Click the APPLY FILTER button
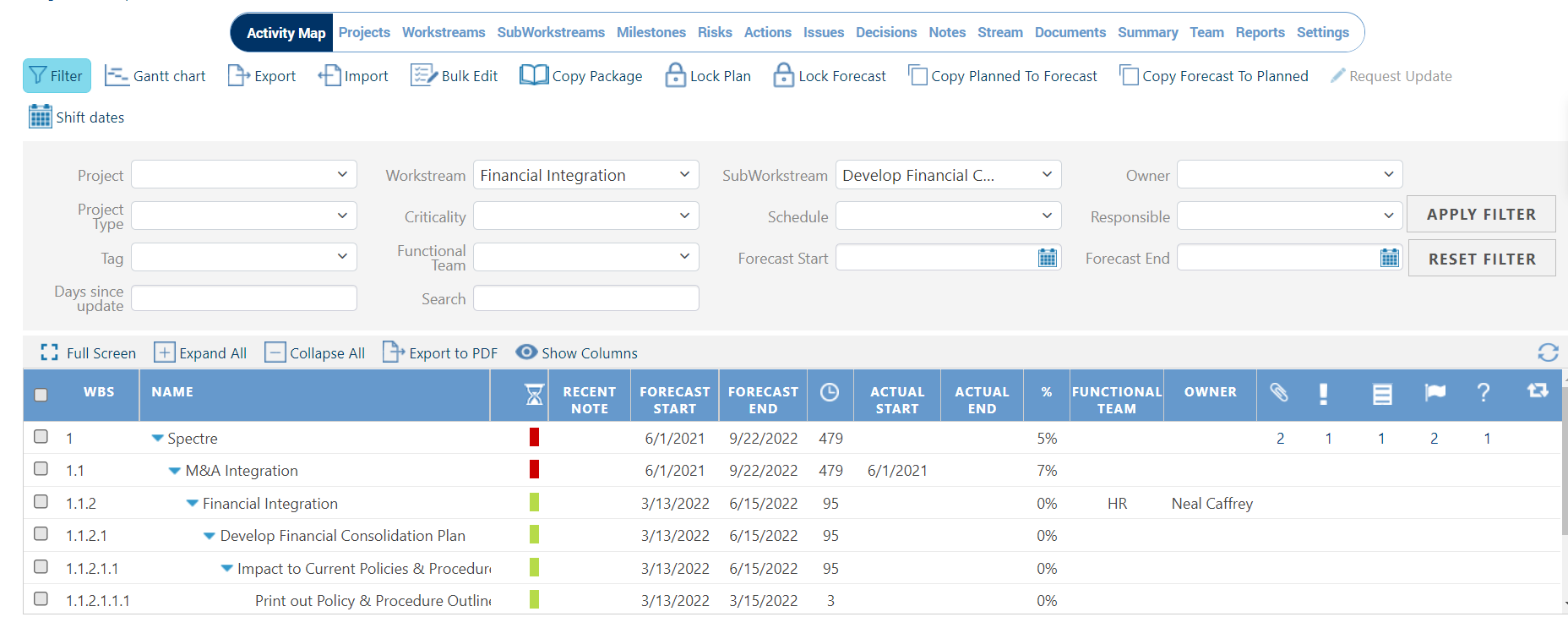 pos(1481,215)
